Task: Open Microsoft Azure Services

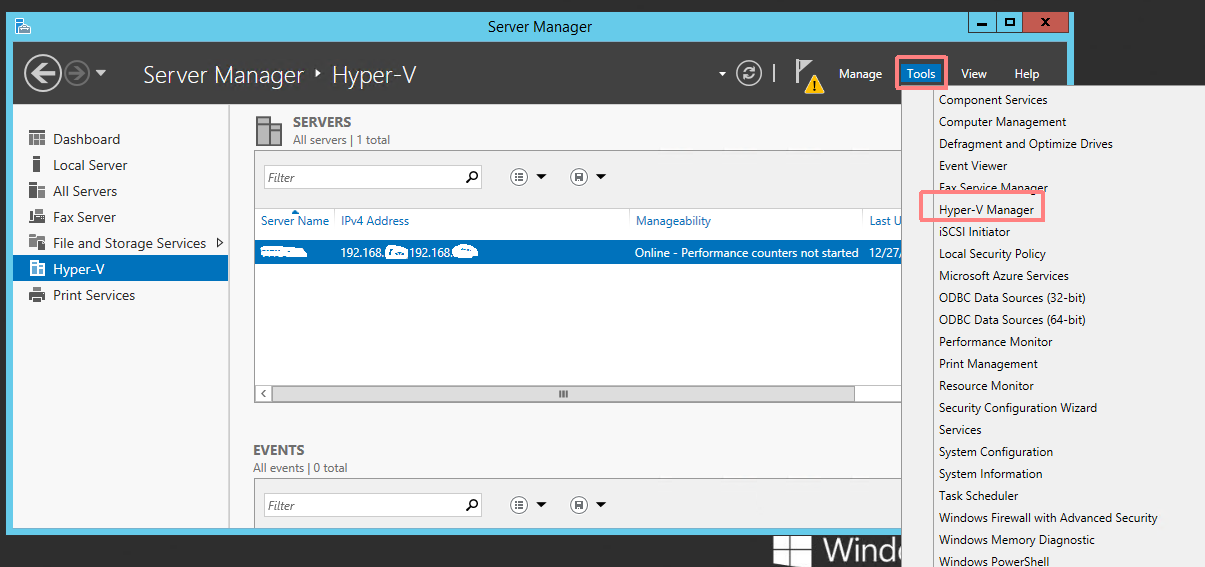Action: pos(1004,276)
